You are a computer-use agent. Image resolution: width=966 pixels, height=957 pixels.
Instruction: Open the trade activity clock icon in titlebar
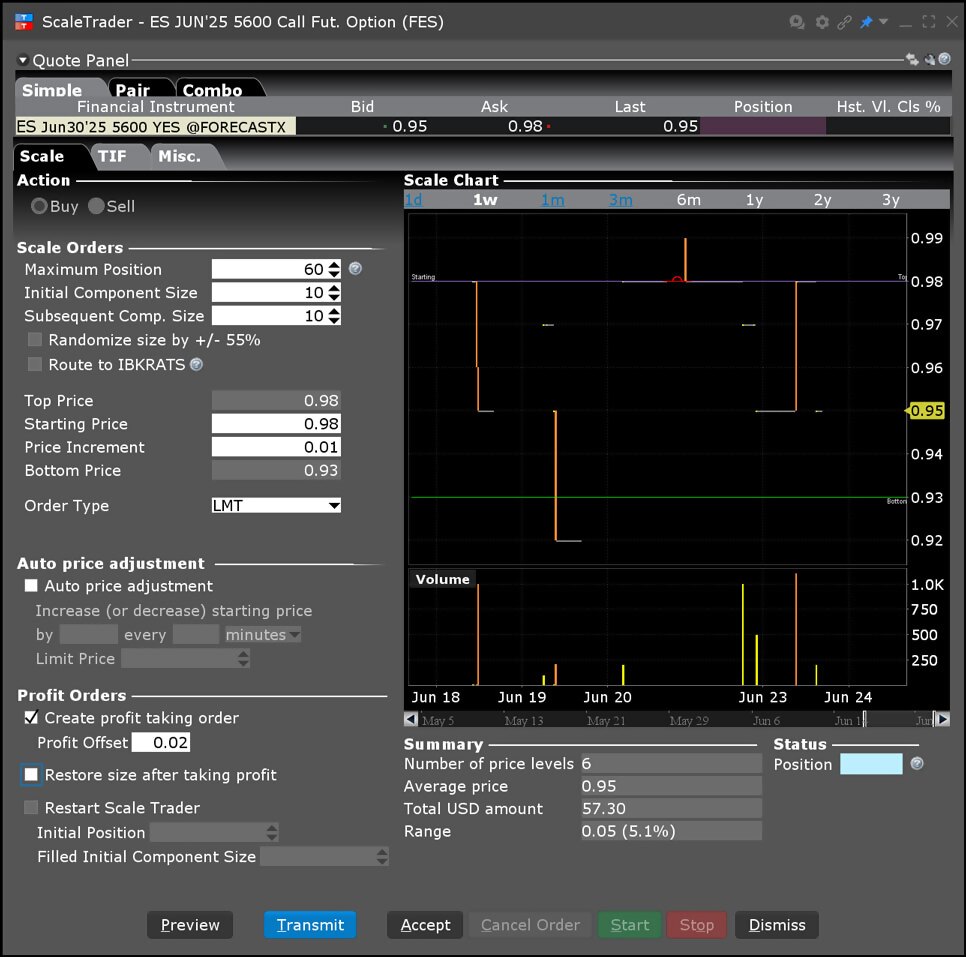797,22
